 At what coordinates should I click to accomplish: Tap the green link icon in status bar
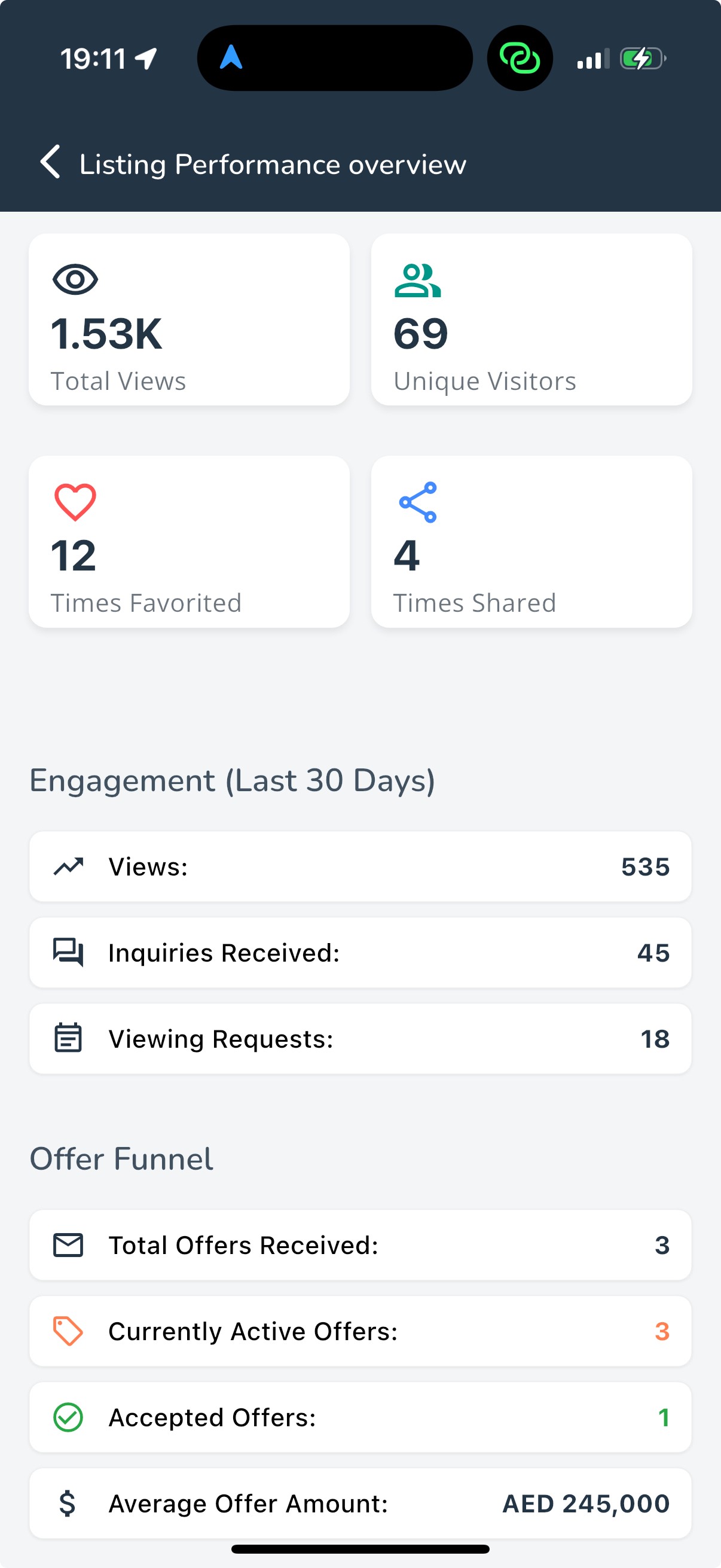click(x=520, y=59)
